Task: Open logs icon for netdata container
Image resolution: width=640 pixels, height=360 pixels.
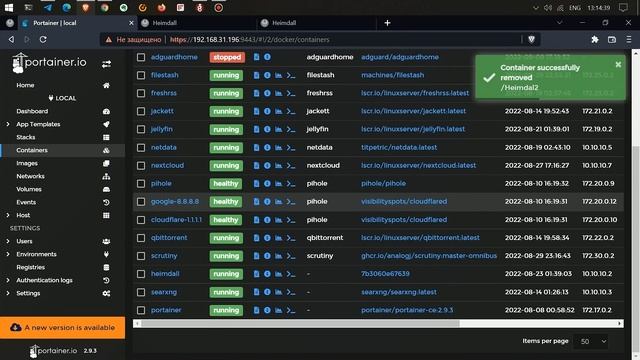Action: [x=256, y=147]
